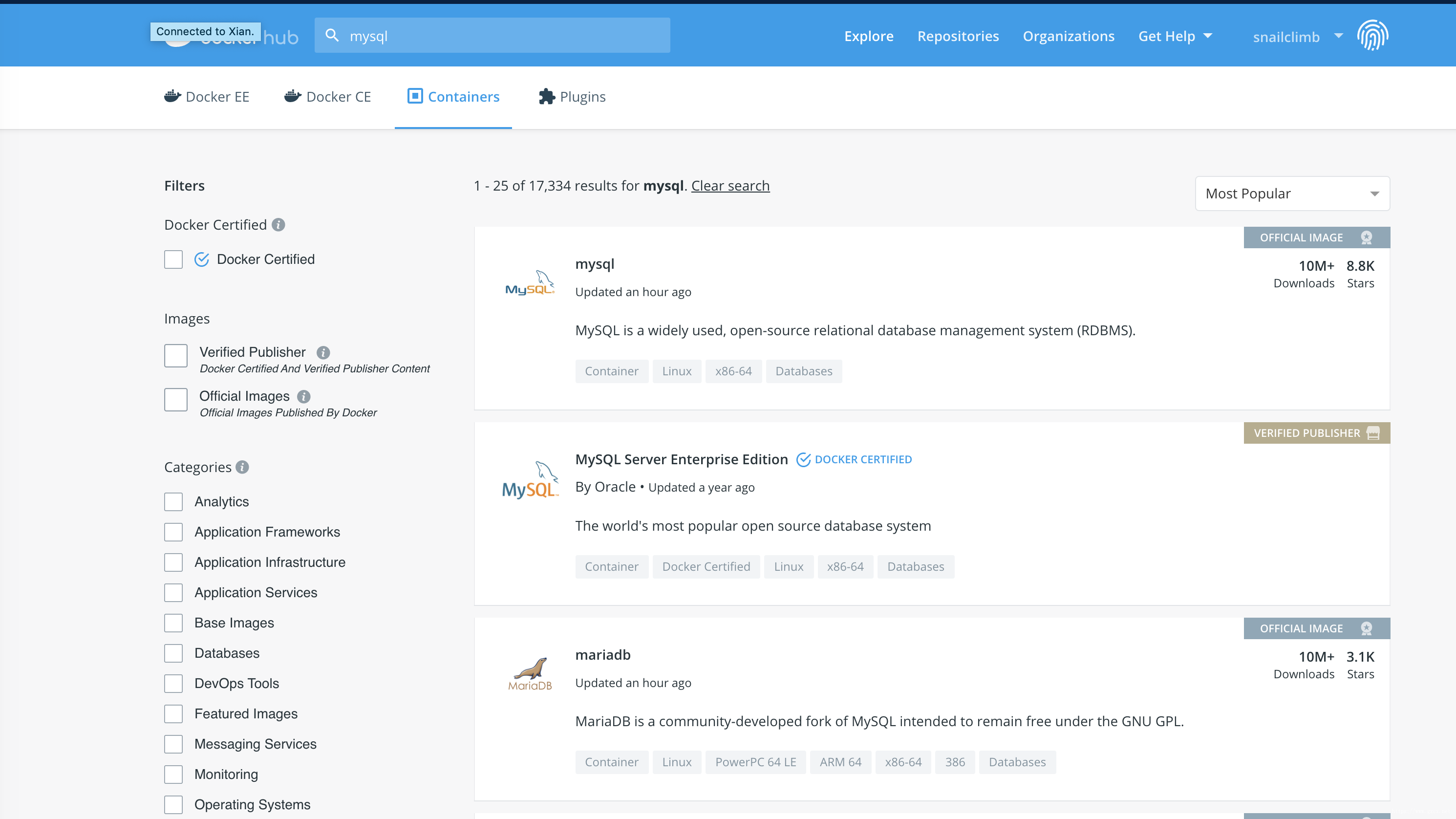The height and width of the screenshot is (819, 1456).
Task: Toggle the Docker Certified filter checkbox
Action: tap(174, 259)
